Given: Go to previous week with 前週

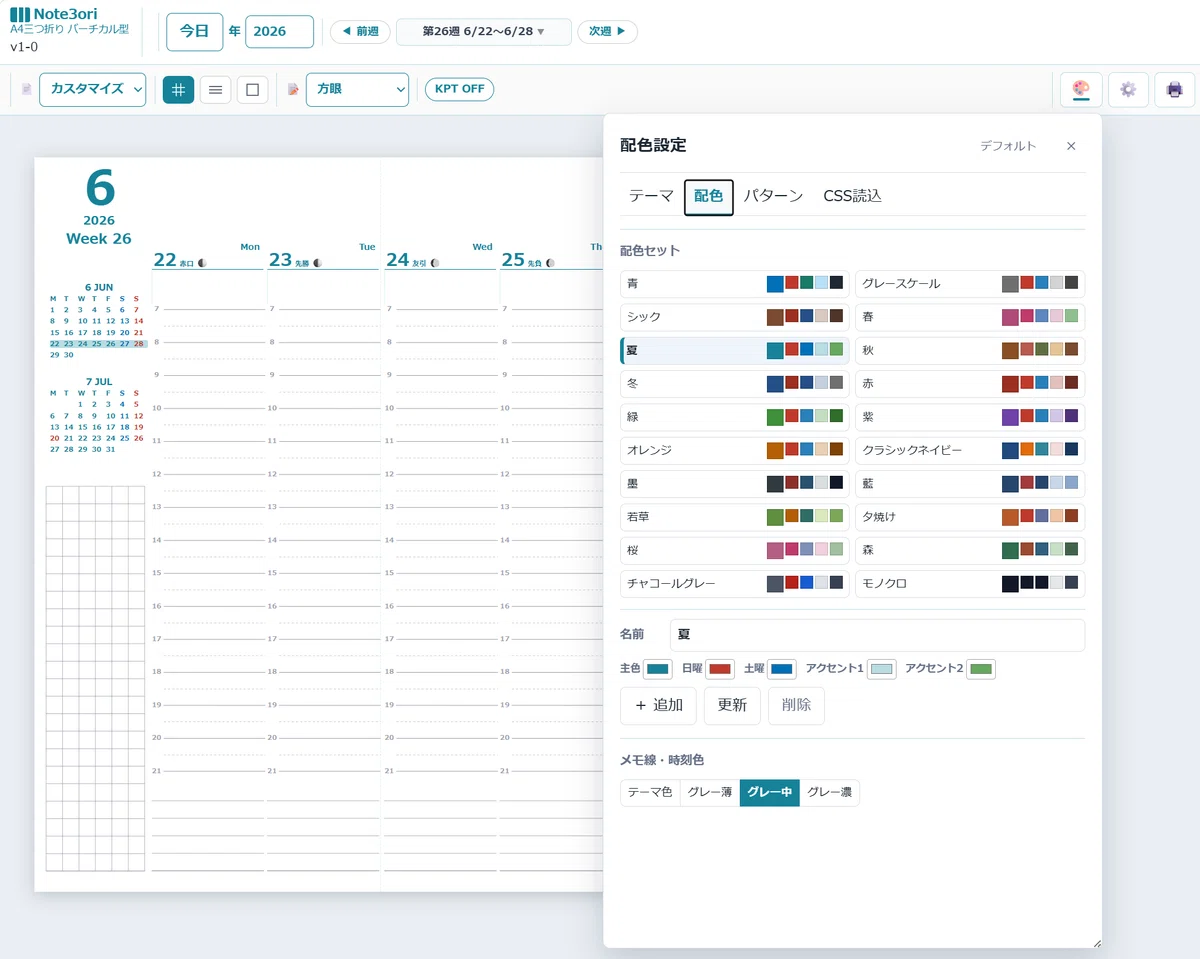Looking at the screenshot, I should pyautogui.click(x=360, y=32).
